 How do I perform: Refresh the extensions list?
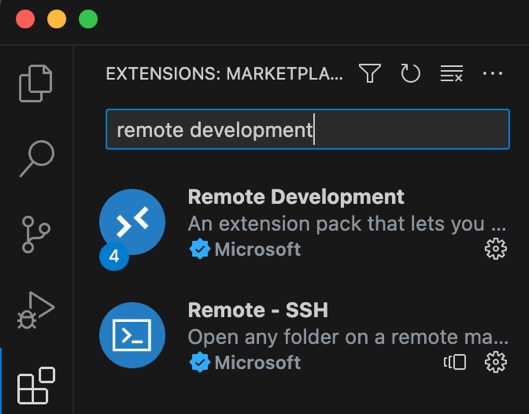410,73
